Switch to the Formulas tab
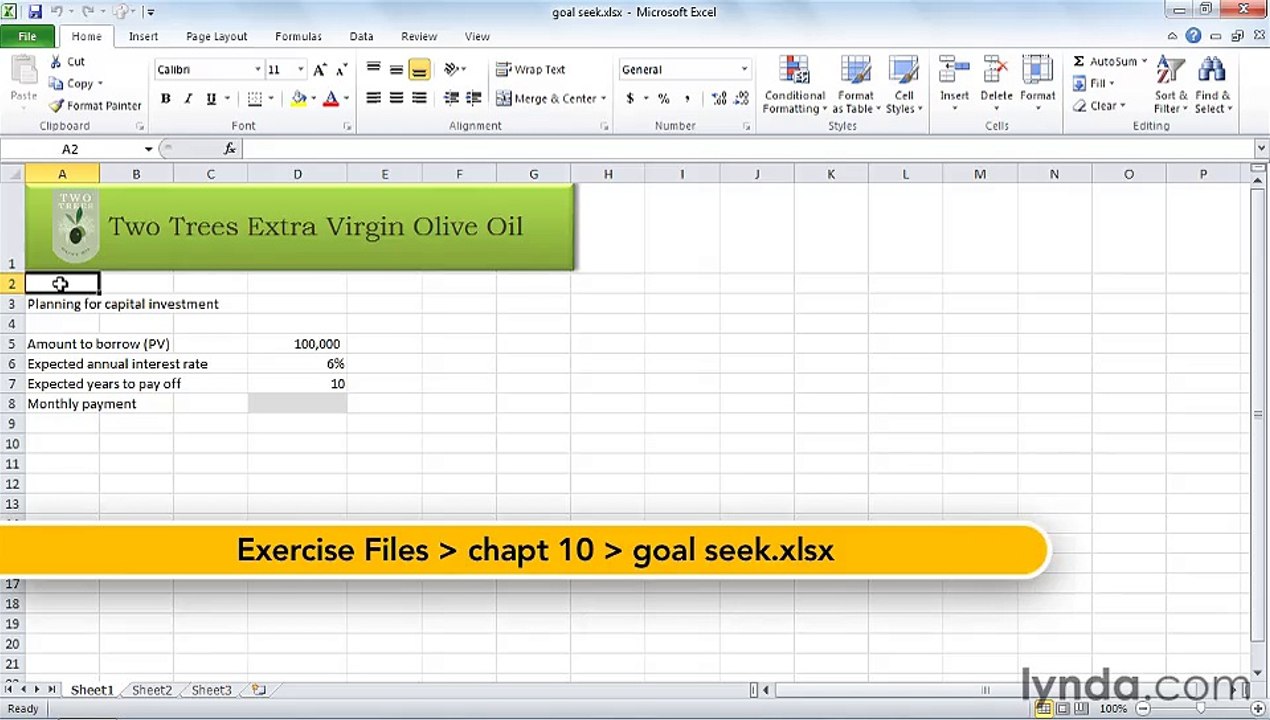The width and height of the screenshot is (1270, 720). (x=298, y=36)
